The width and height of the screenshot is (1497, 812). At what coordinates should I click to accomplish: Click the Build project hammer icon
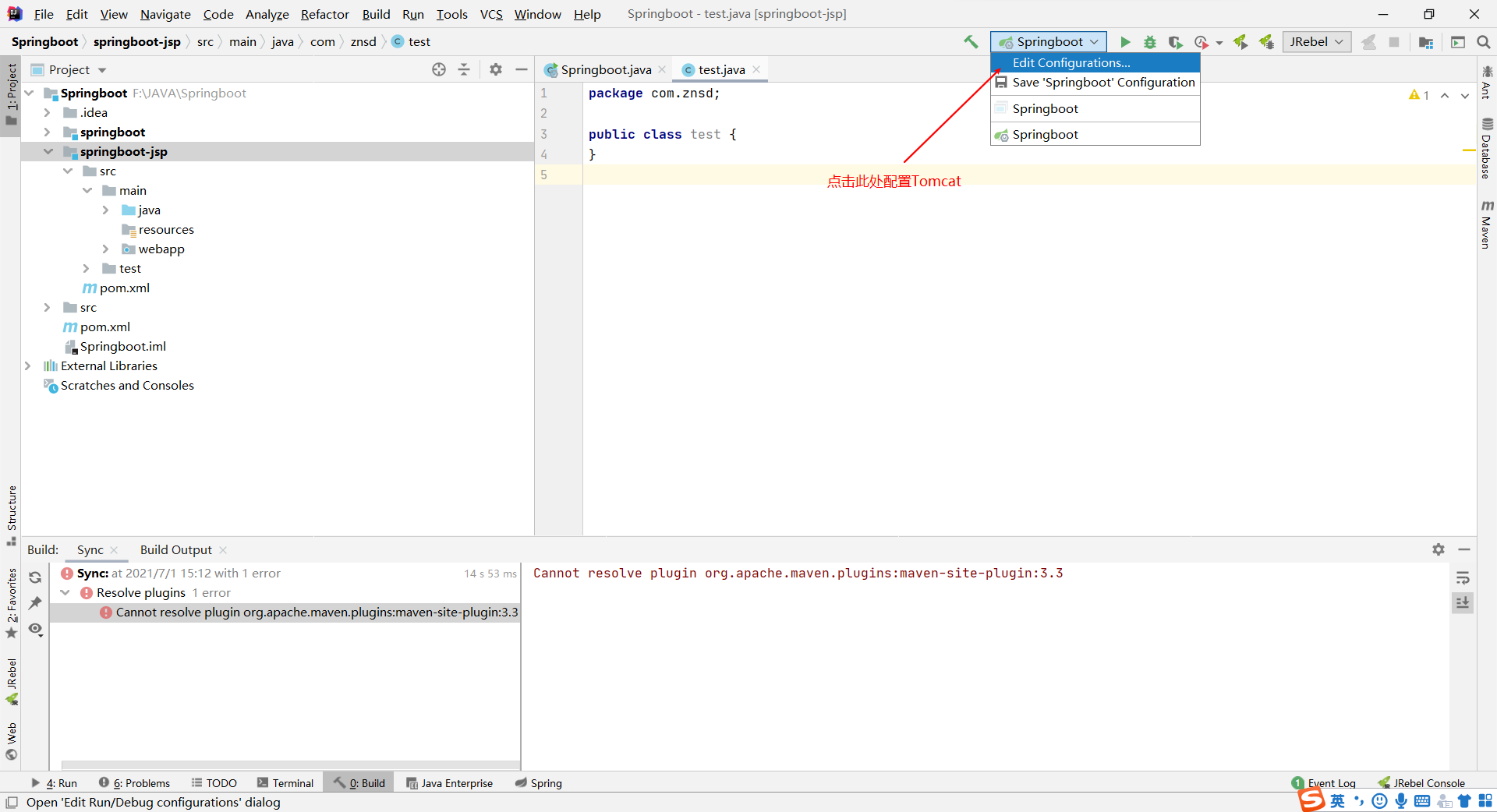point(971,42)
